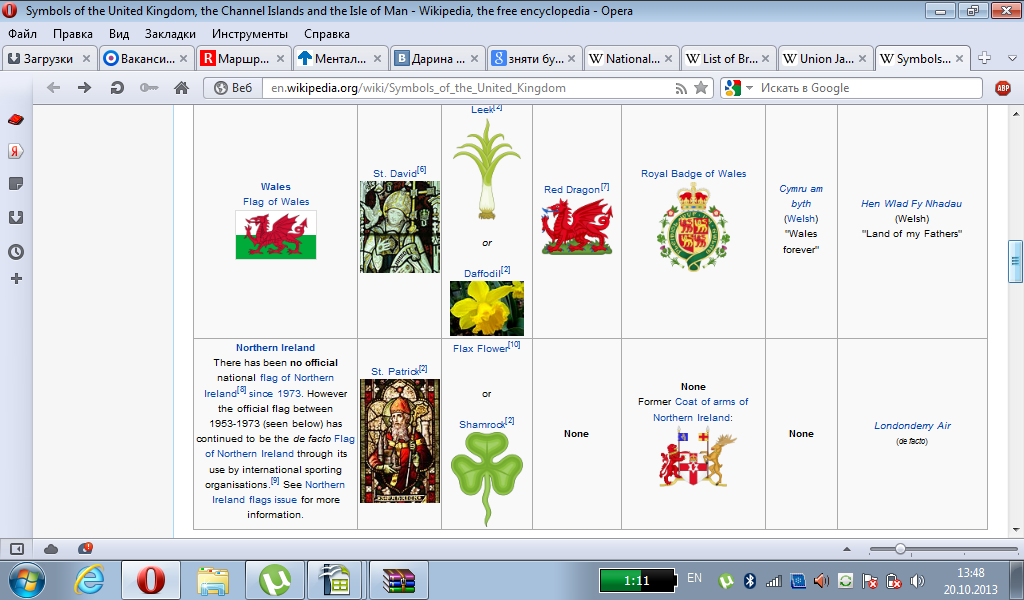Open the Инструменты menu
Image resolution: width=1024 pixels, height=600 pixels.
click(249, 34)
